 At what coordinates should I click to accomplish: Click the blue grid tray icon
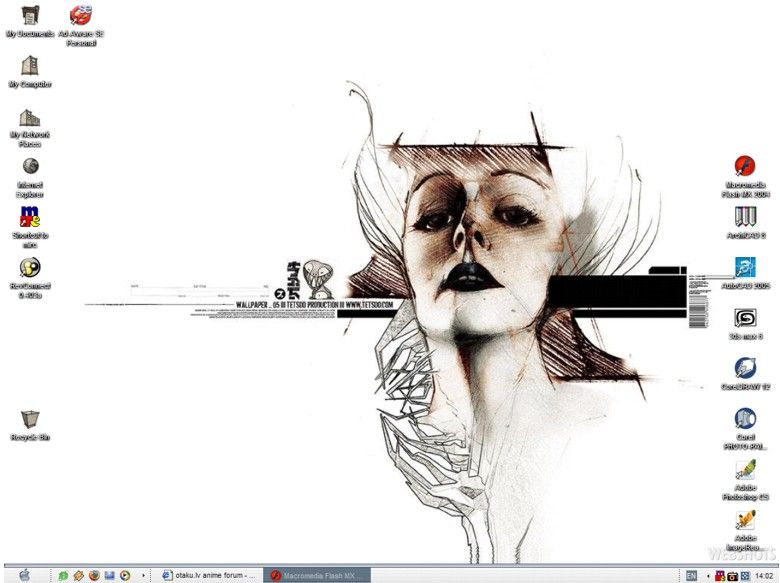click(x=745, y=576)
